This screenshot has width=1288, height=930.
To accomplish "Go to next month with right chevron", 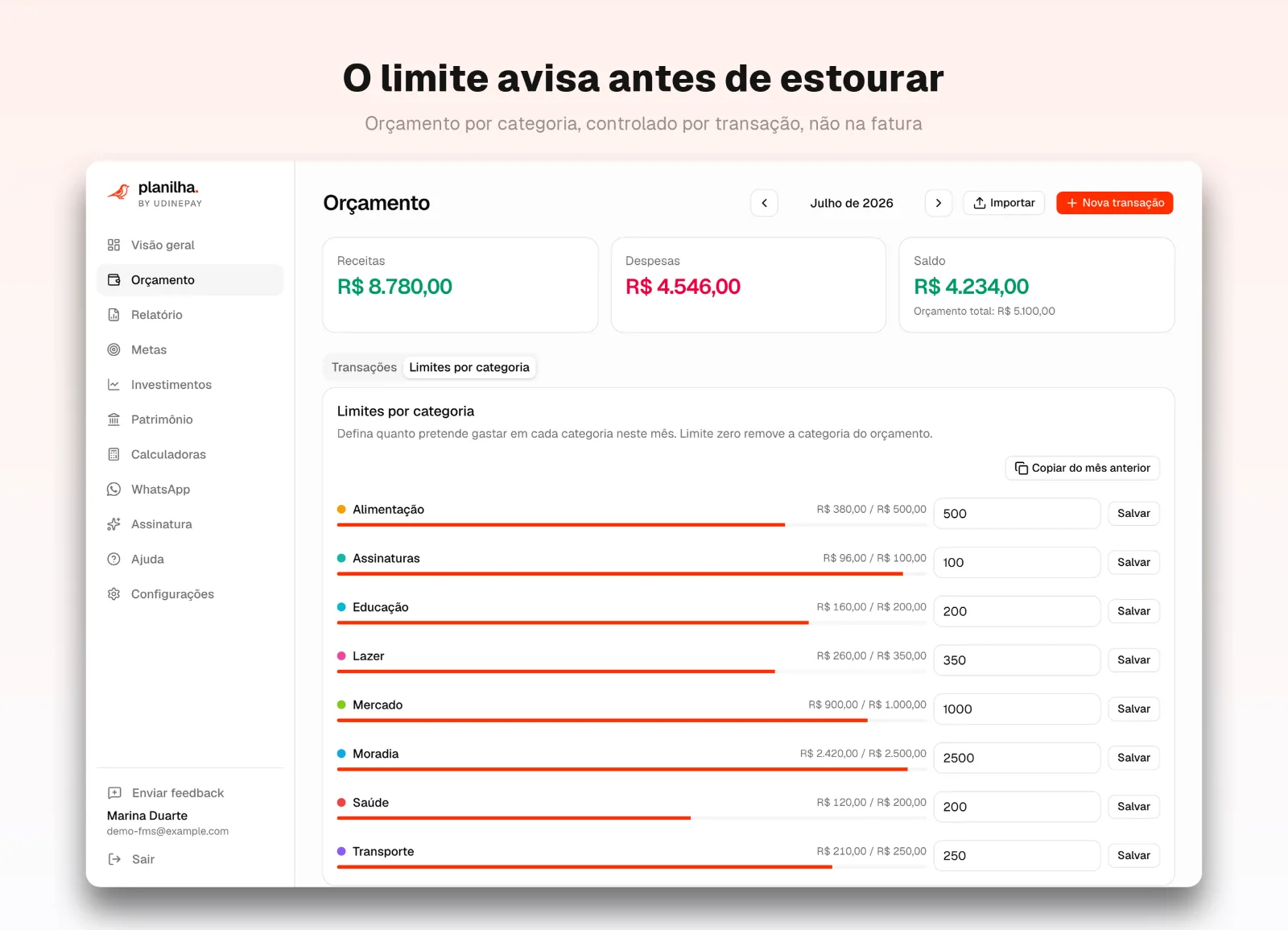I will point(939,203).
